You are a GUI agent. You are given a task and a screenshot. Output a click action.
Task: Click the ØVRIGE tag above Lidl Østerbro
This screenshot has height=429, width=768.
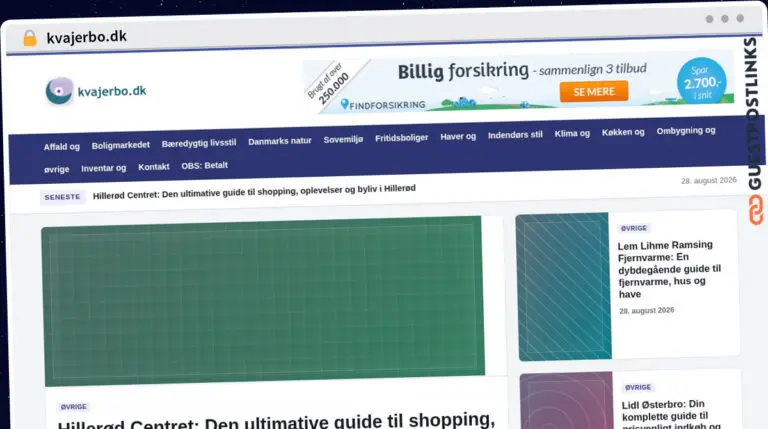[x=638, y=387]
